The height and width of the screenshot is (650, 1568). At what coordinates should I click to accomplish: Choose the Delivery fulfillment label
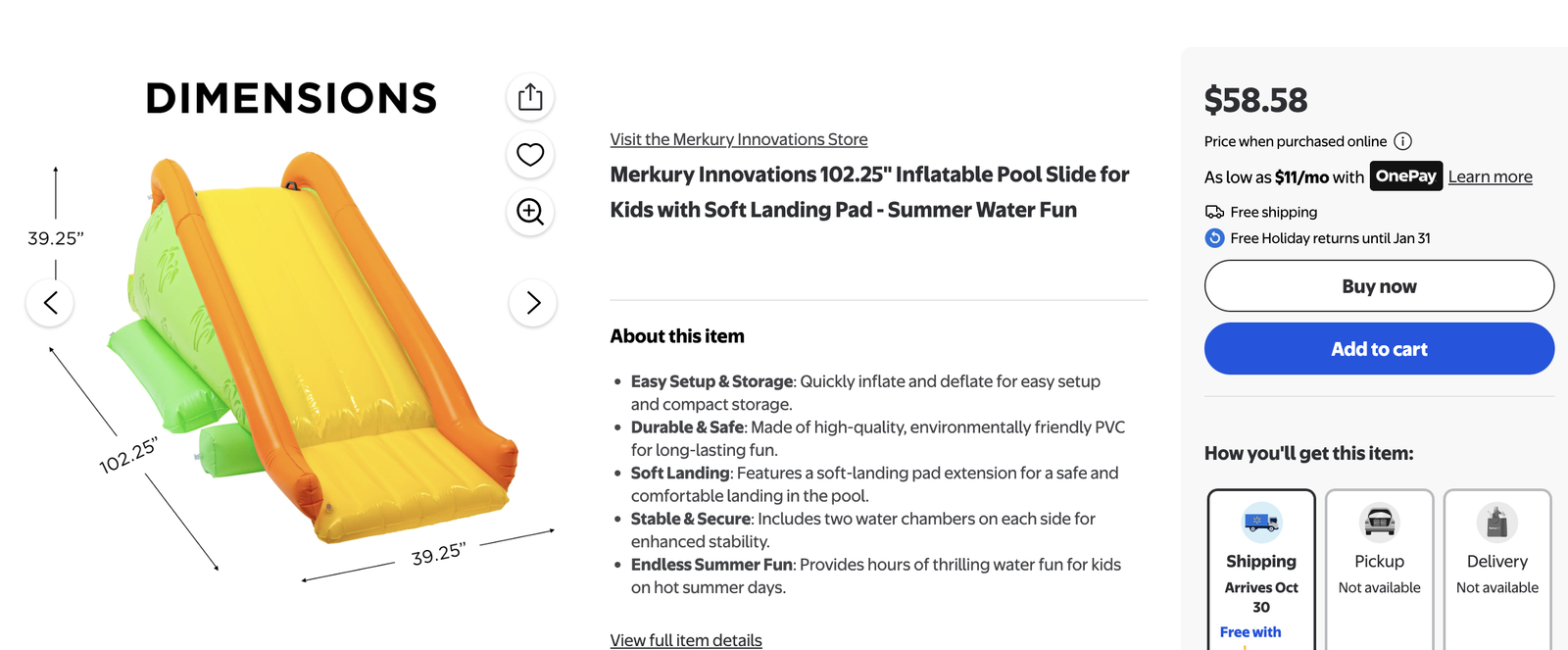[1496, 562]
